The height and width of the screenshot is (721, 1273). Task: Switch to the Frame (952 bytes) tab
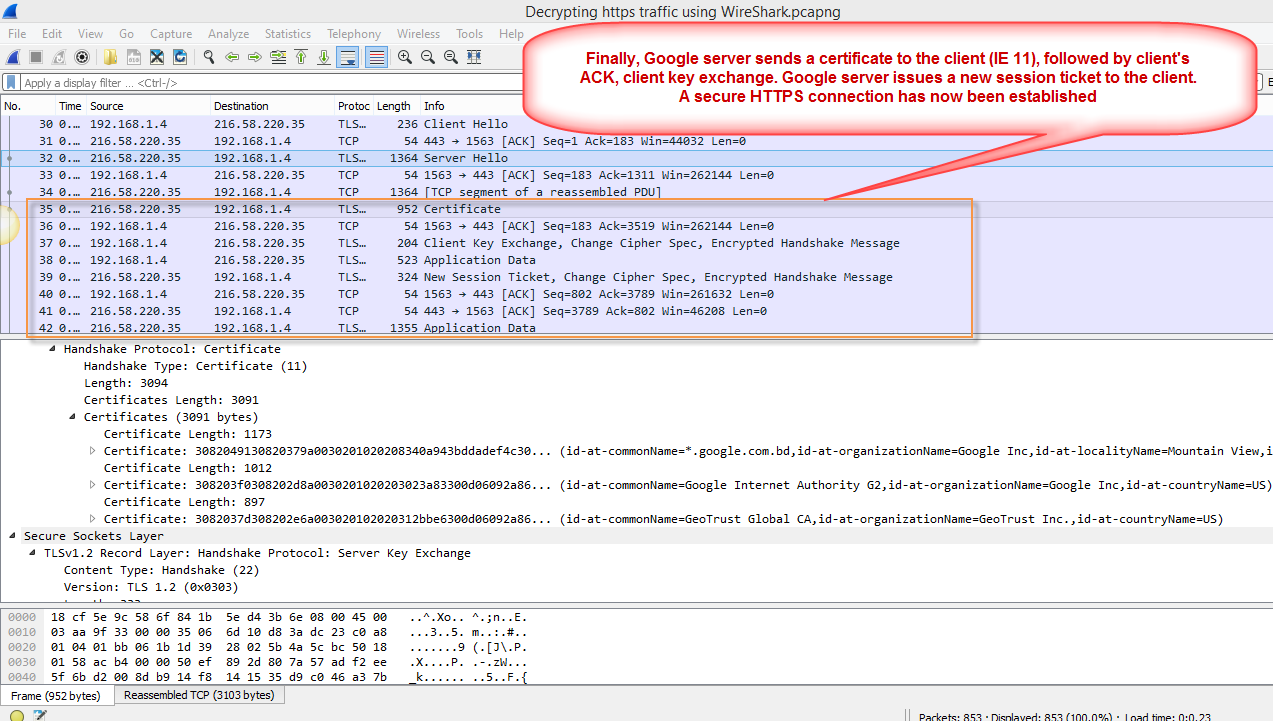coord(56,695)
